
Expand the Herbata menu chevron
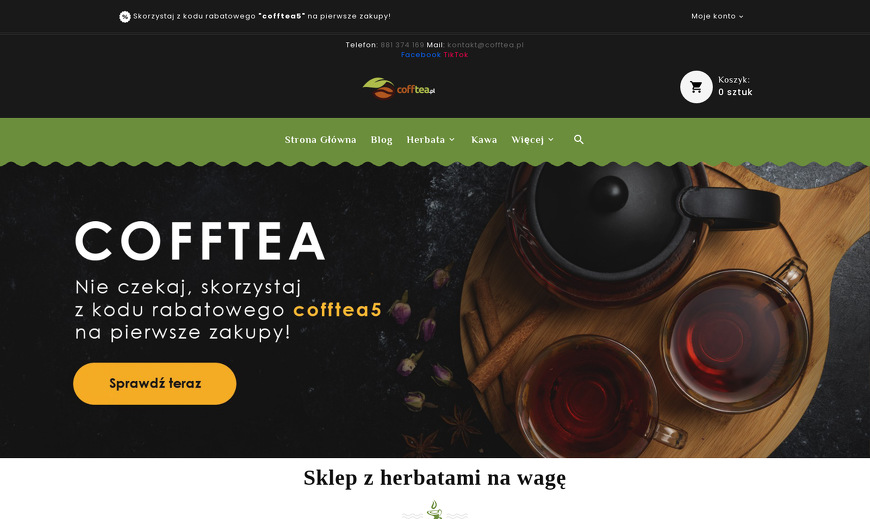pos(452,139)
